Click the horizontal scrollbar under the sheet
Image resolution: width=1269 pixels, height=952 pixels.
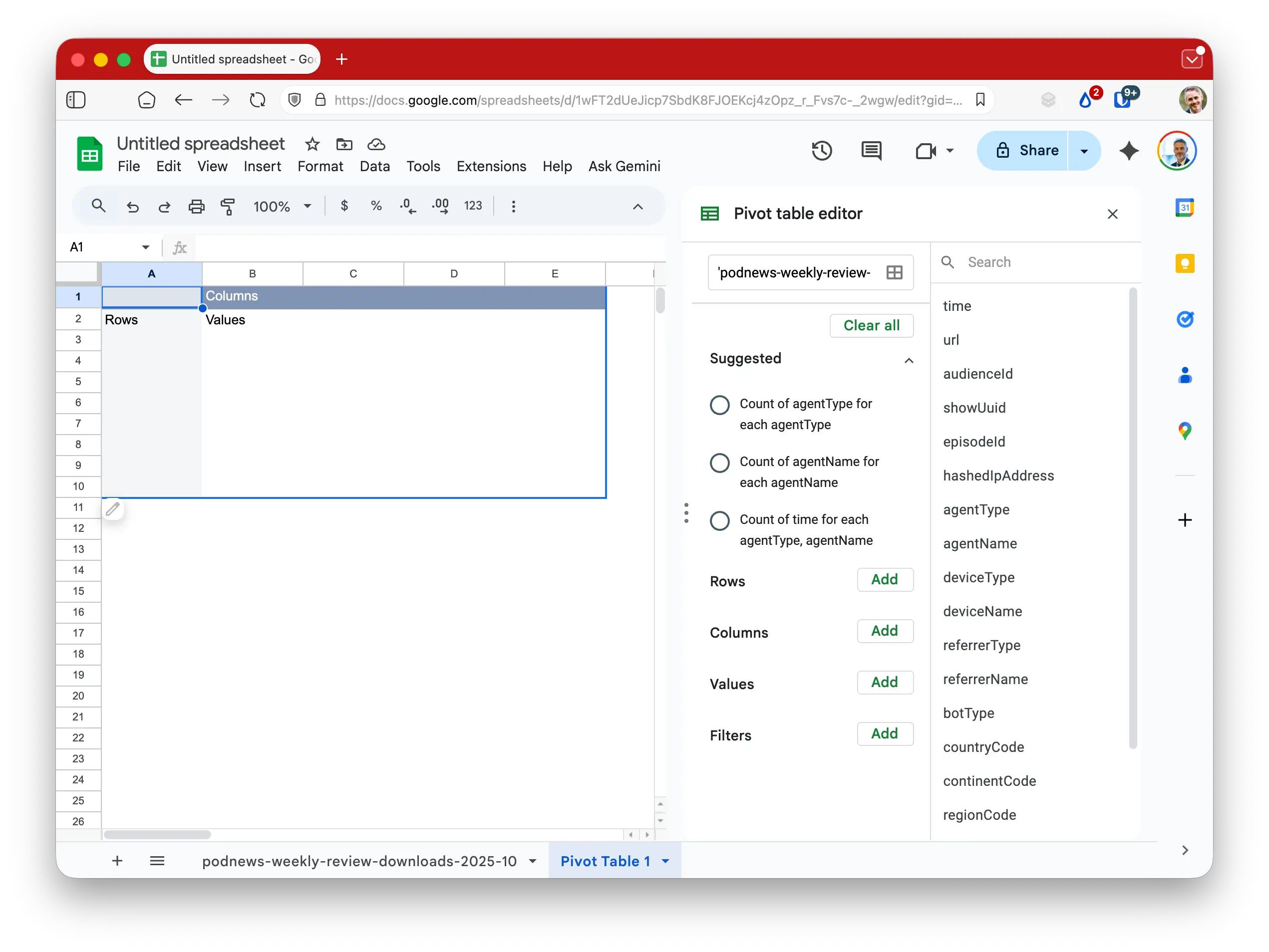[157, 834]
